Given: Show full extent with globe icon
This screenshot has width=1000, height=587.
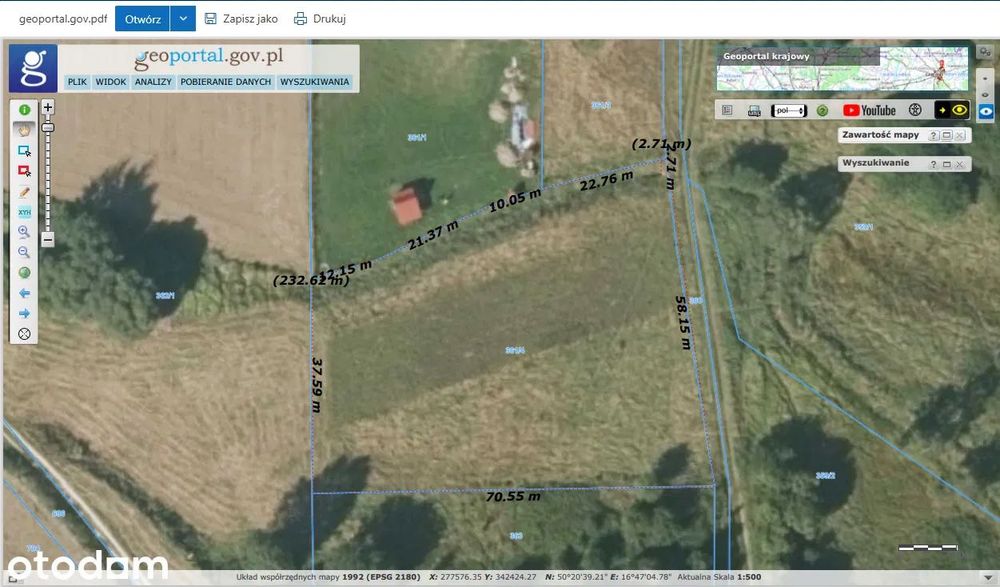Looking at the screenshot, I should (x=24, y=273).
